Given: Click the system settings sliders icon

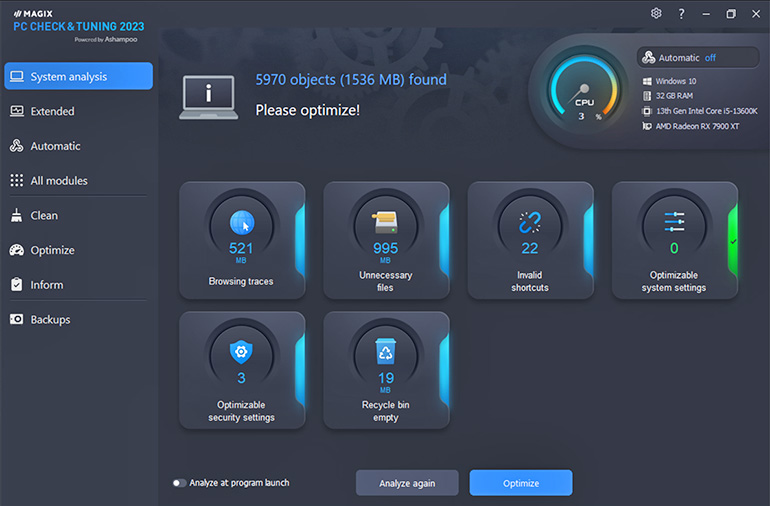Looking at the screenshot, I should pos(674,222).
